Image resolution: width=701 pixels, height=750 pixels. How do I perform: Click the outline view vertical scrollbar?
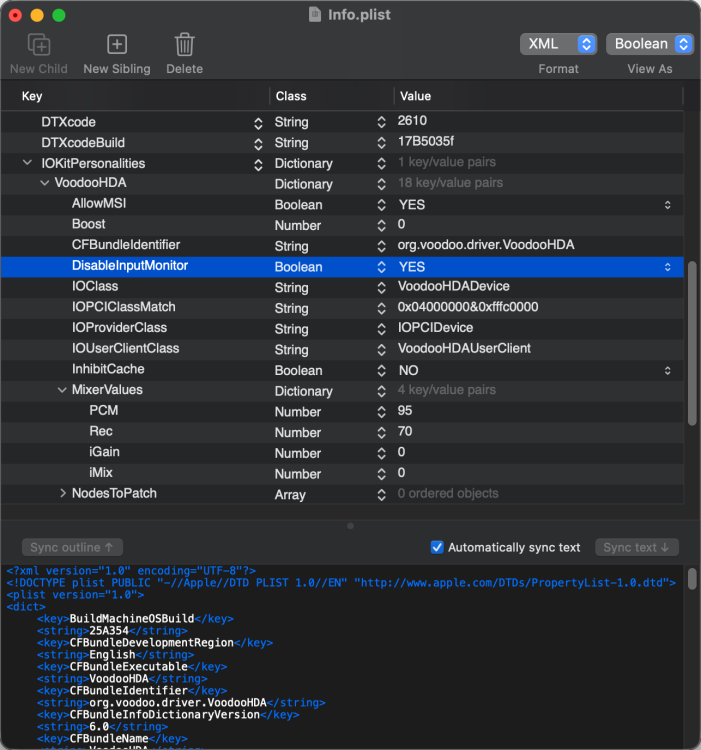click(692, 343)
